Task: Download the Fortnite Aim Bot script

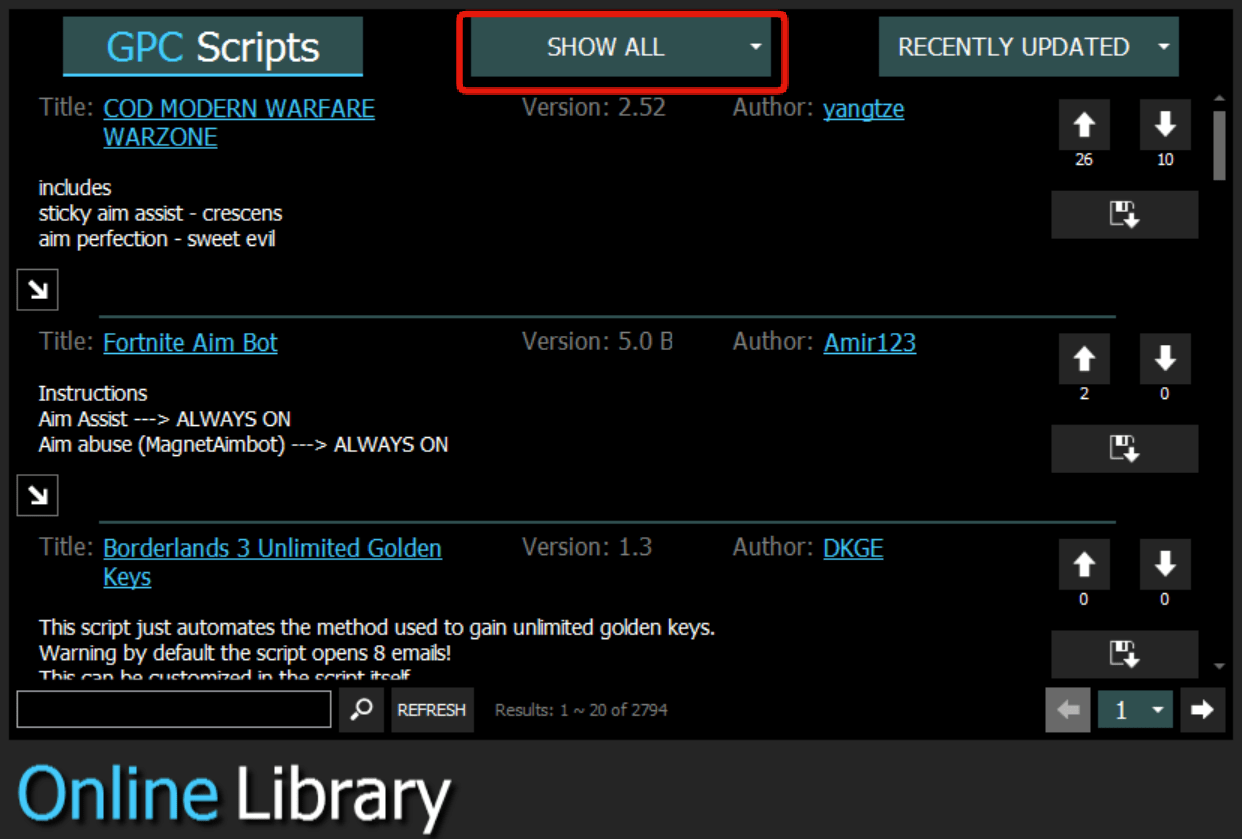Action: click(1125, 449)
